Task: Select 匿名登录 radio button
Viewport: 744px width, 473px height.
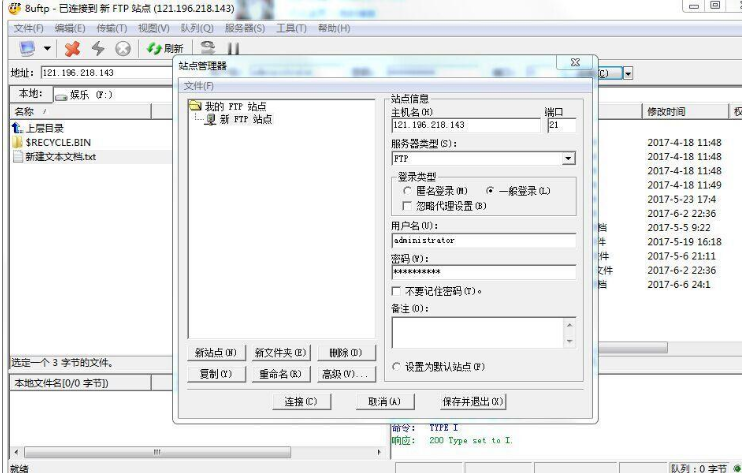Action: [407, 191]
